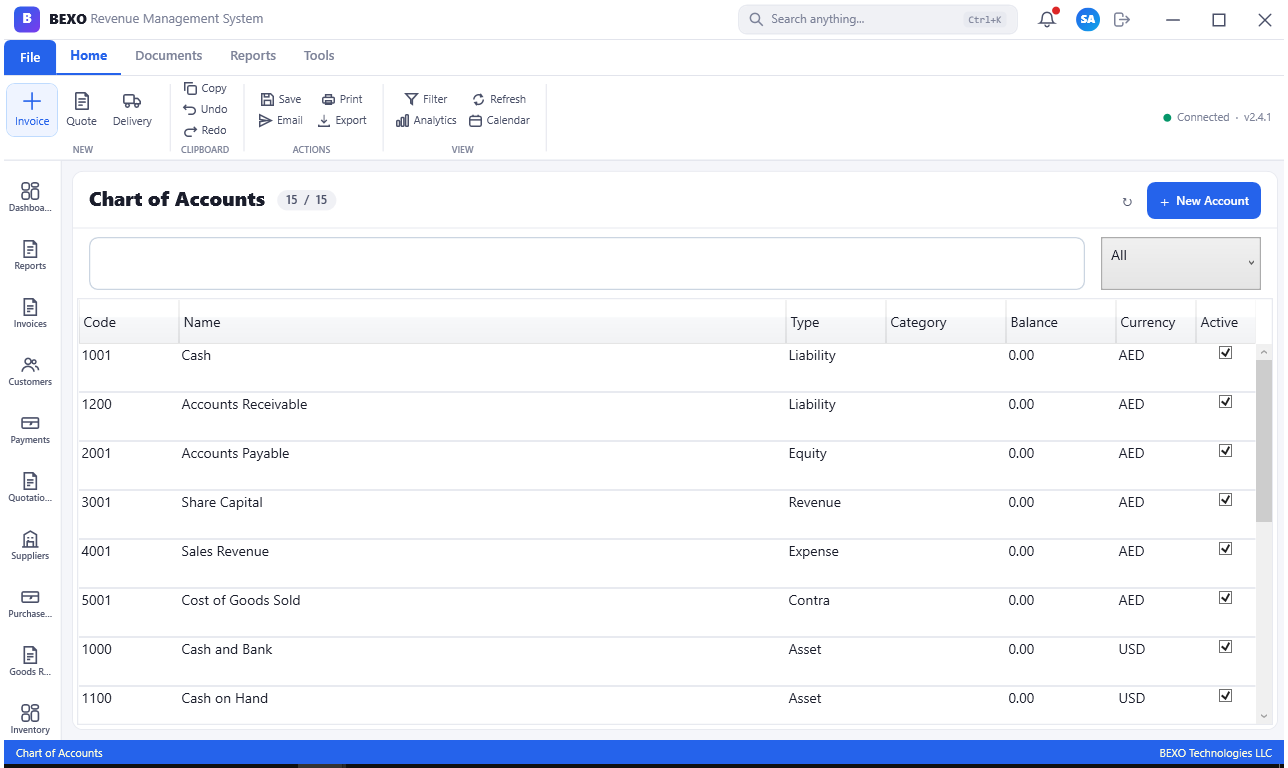This screenshot has height=768, width=1288.
Task: Switch to the Reports tab
Action: point(253,56)
